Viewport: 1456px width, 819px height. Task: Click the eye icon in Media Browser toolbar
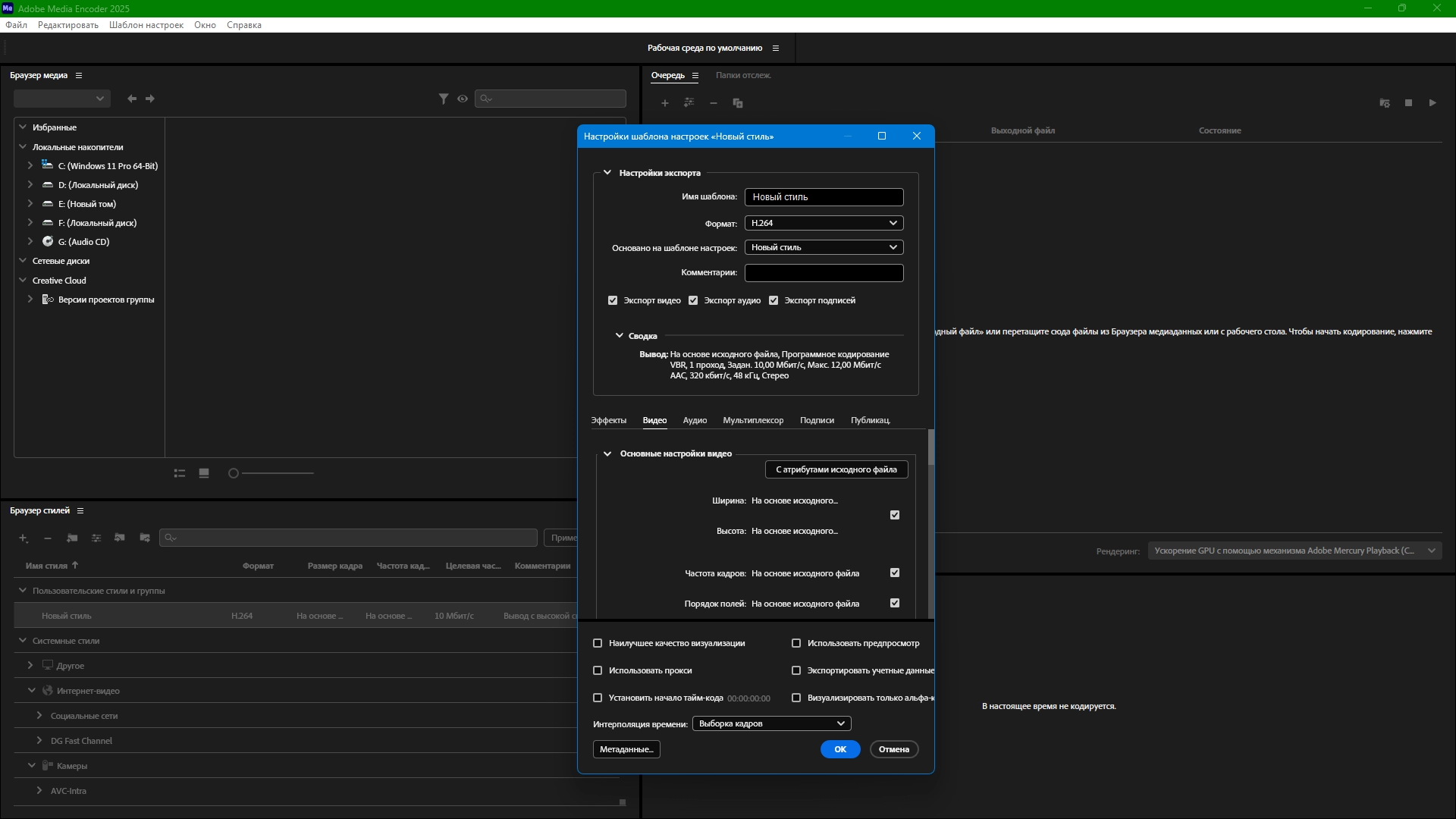(x=463, y=99)
